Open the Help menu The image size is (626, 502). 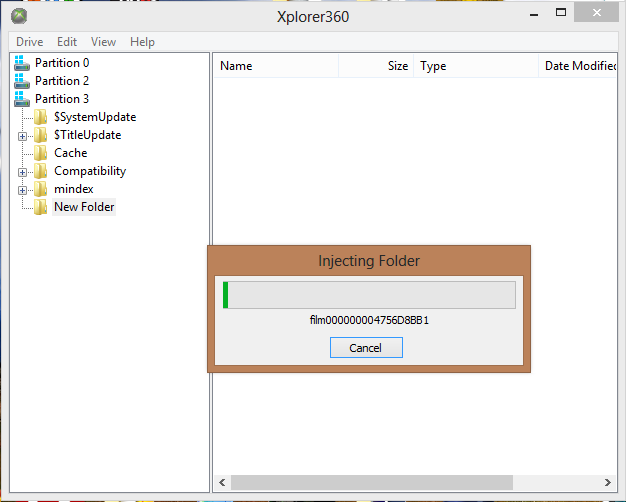pos(143,42)
